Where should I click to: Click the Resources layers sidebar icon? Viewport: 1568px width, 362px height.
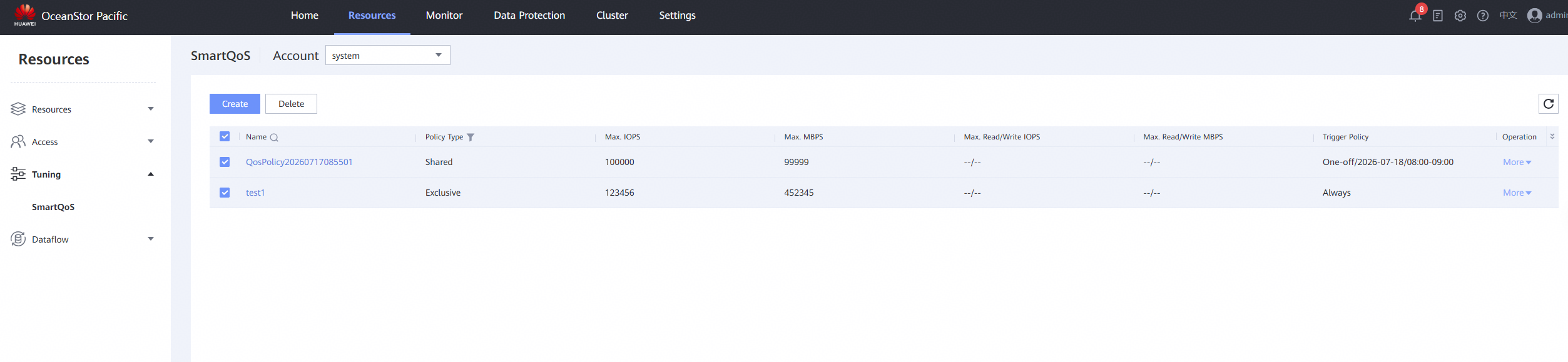tap(18, 109)
